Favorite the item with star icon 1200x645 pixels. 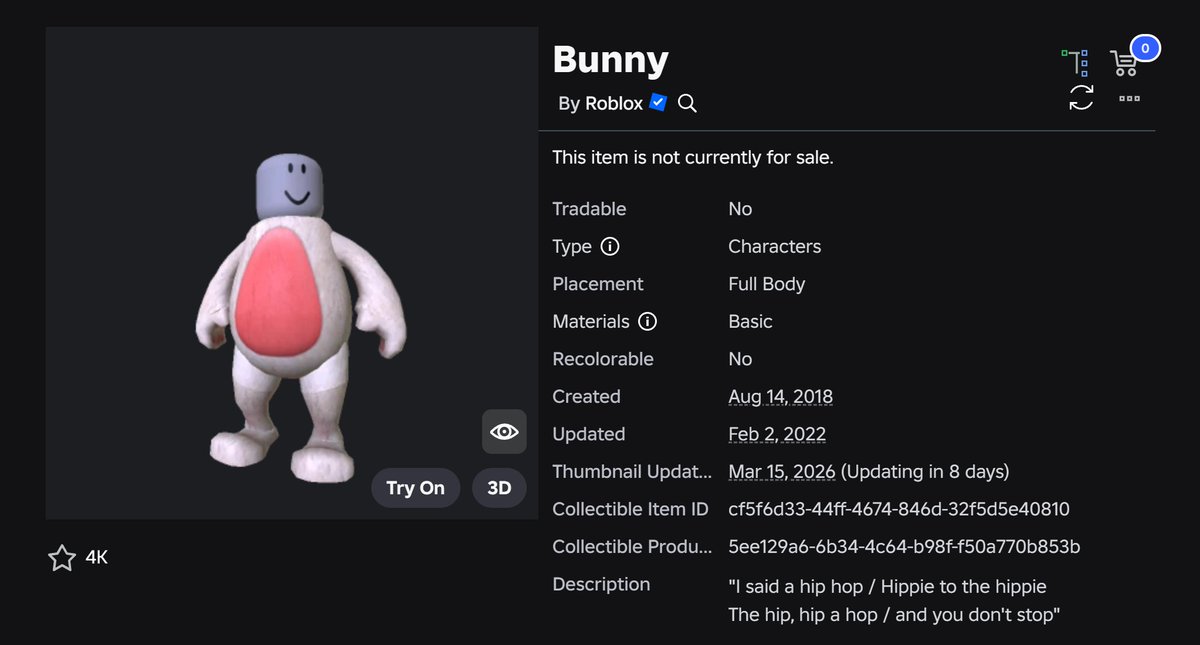pyautogui.click(x=62, y=558)
